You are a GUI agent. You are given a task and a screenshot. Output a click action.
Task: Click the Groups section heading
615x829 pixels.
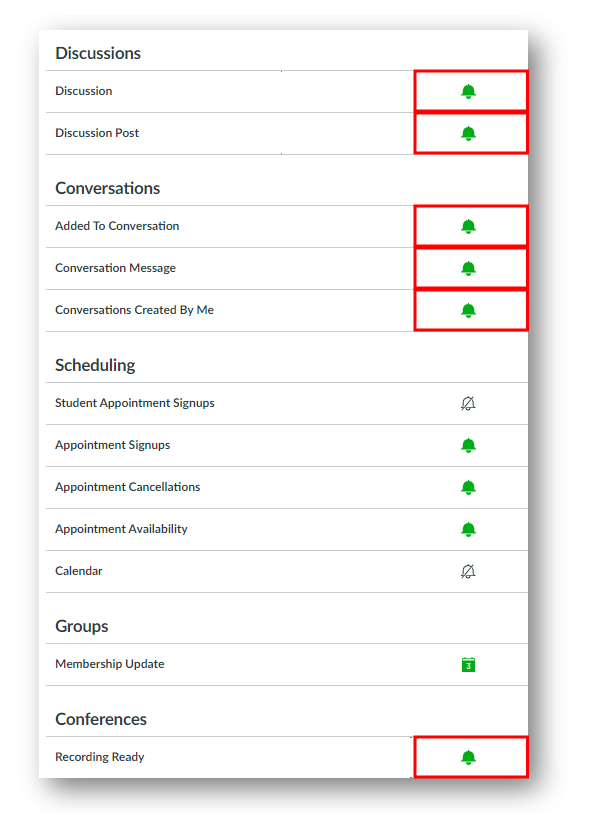point(81,626)
